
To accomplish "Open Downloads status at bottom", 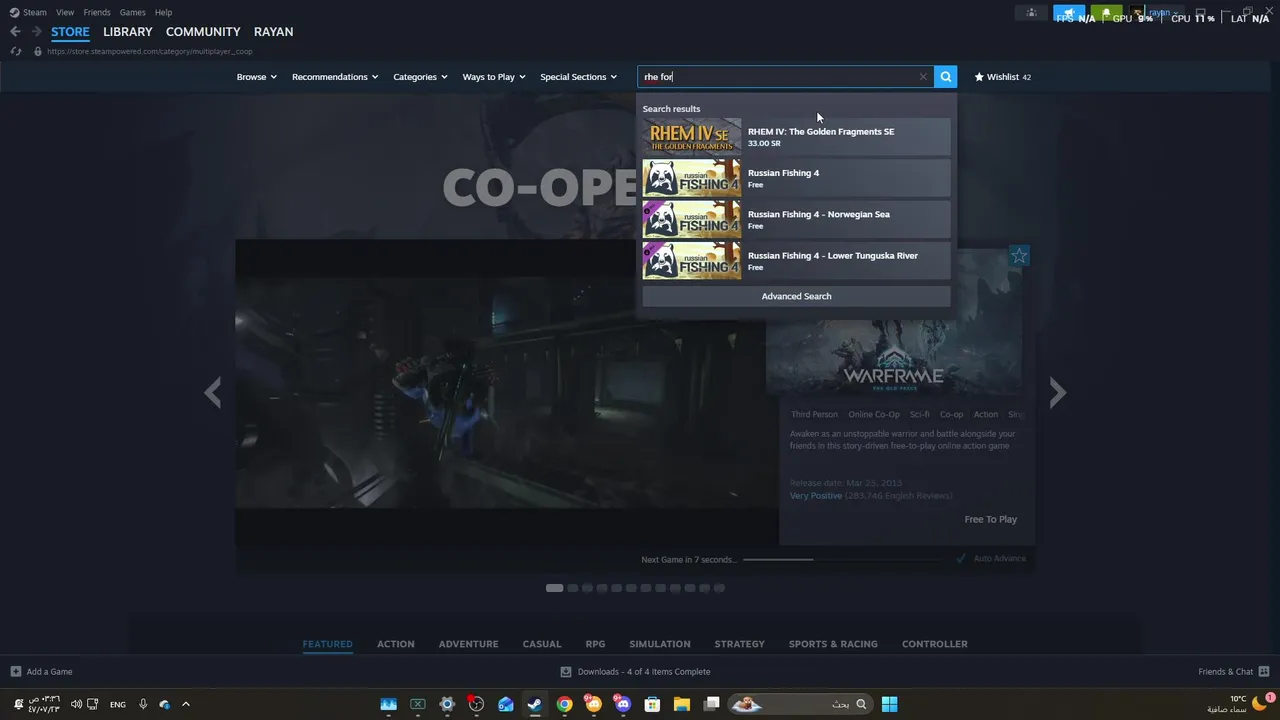I will (635, 671).
